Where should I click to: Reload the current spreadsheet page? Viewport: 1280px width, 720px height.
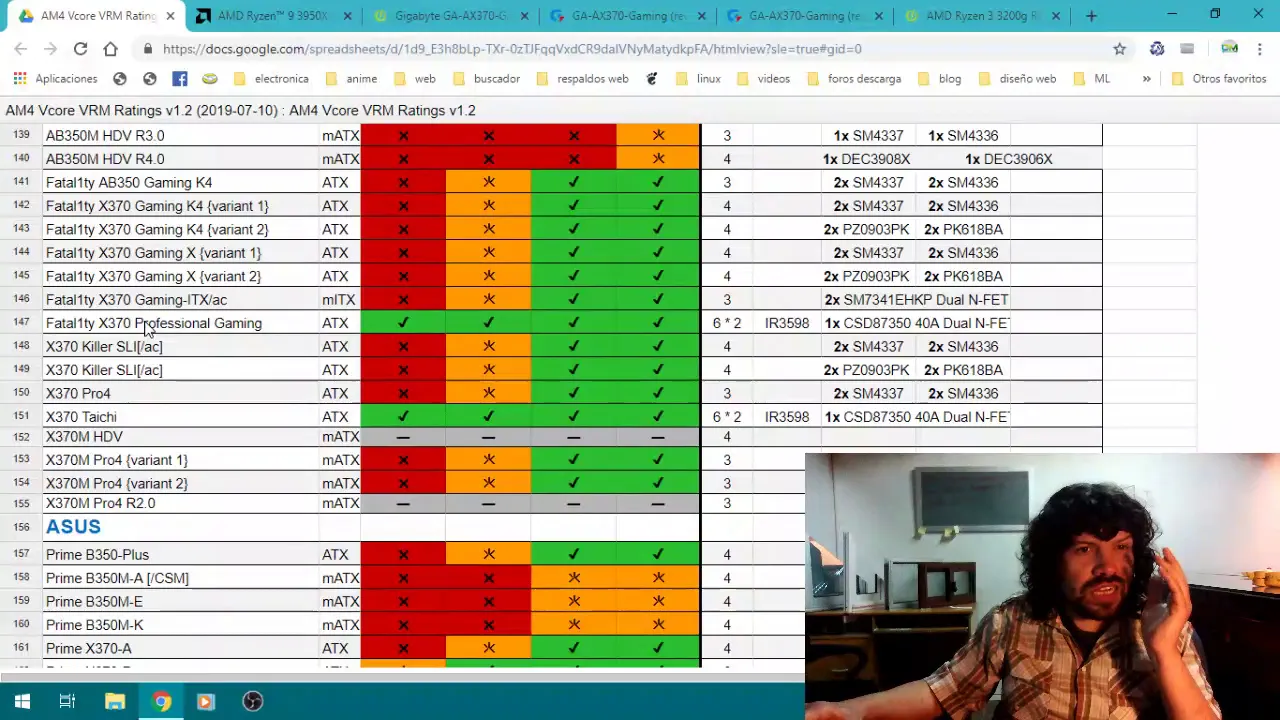[x=80, y=48]
